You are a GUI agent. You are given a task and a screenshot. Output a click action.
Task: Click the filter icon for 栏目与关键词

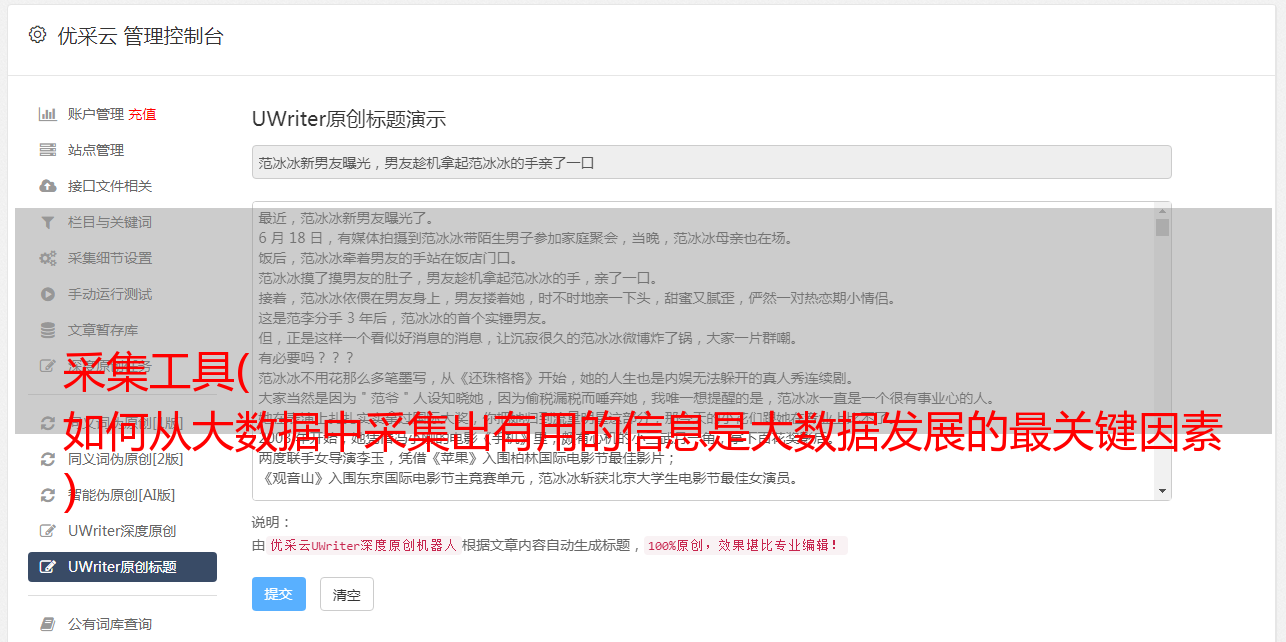point(47,222)
